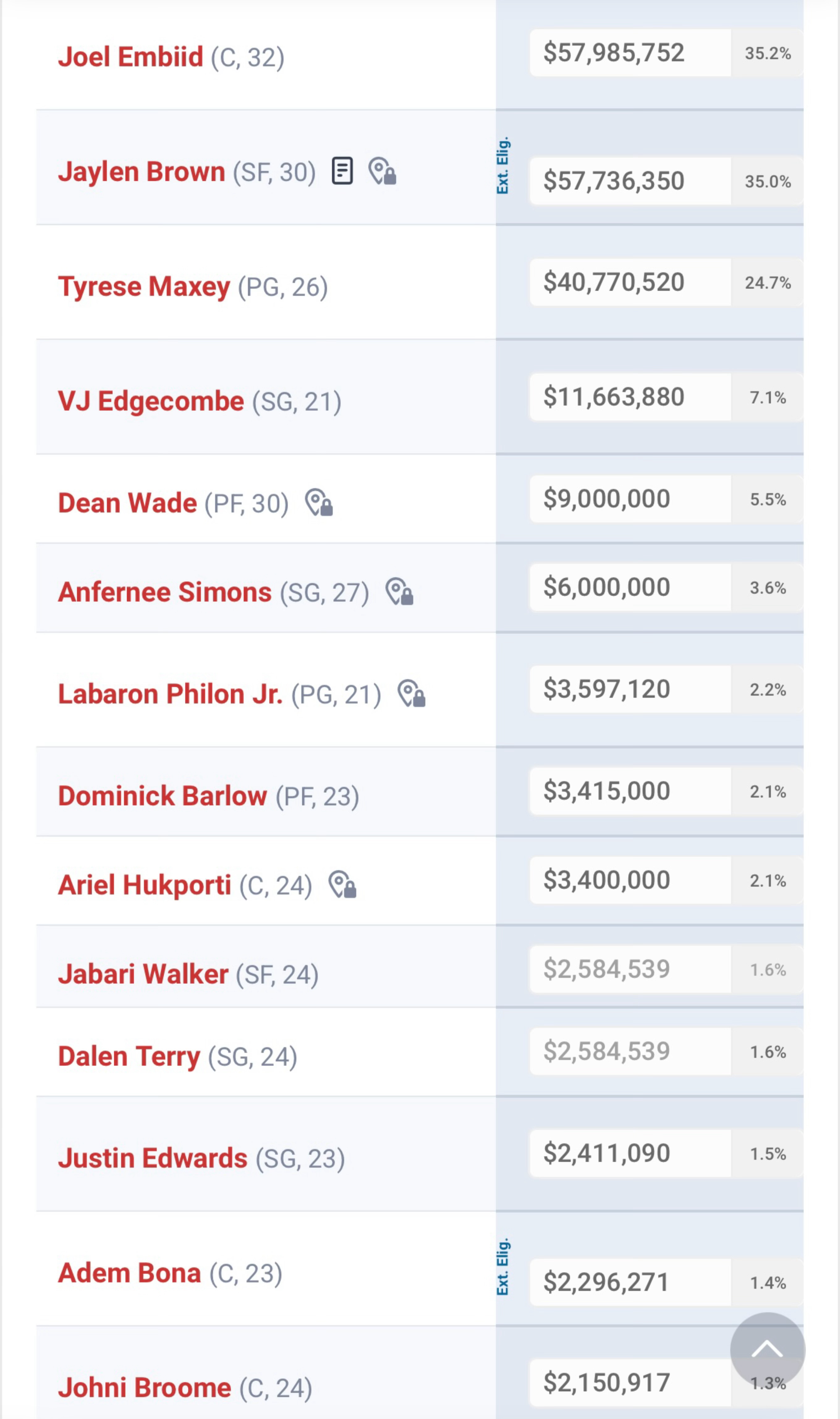Viewport: 840px width, 1419px height.
Task: Open Tyrese Maxey's player link
Action: click(x=144, y=287)
